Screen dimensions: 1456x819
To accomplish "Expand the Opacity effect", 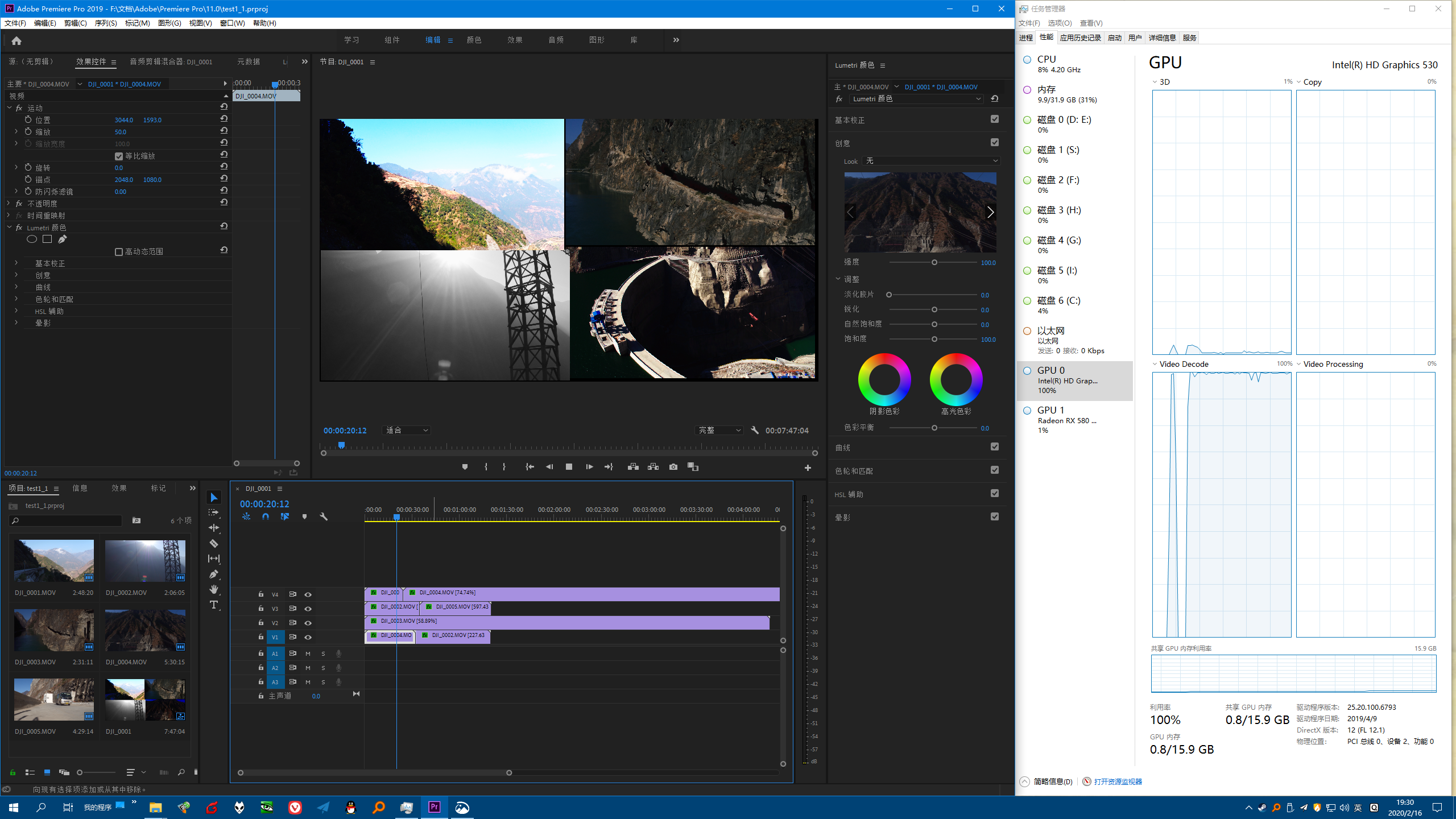I will pos(9,203).
